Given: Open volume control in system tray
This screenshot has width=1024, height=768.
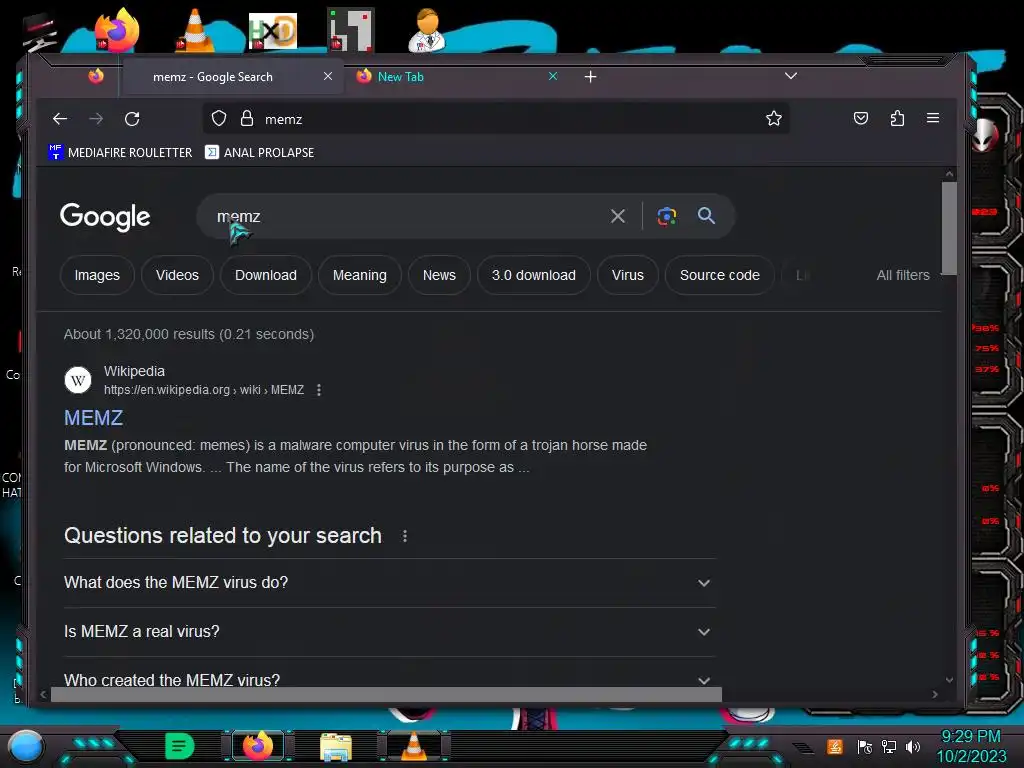Looking at the screenshot, I should (913, 746).
